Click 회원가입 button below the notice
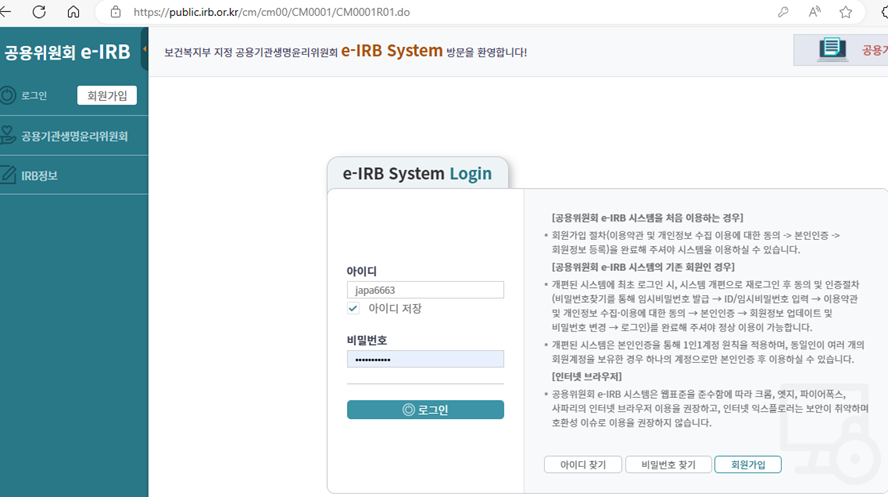Screen dimensions: 888x497 [747, 465]
